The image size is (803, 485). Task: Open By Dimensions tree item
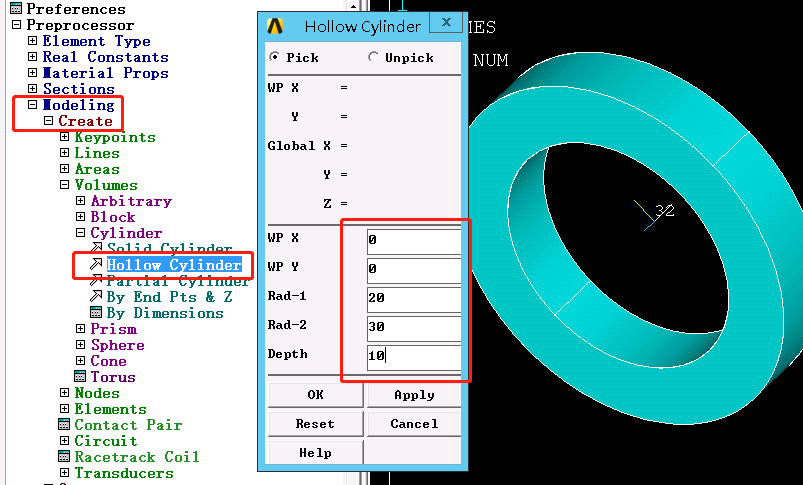coord(165,312)
